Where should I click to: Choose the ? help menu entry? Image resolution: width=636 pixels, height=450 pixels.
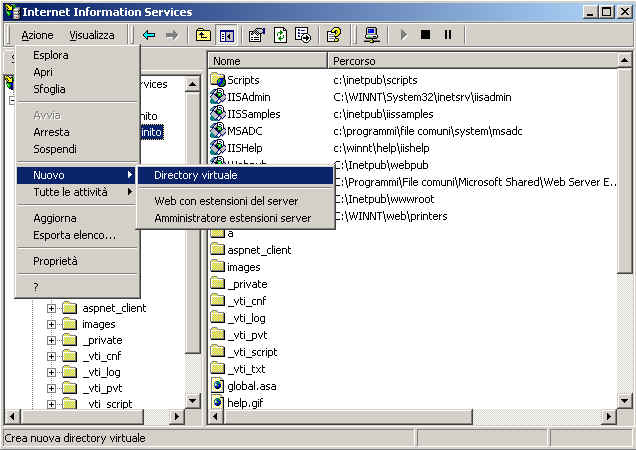click(76, 287)
